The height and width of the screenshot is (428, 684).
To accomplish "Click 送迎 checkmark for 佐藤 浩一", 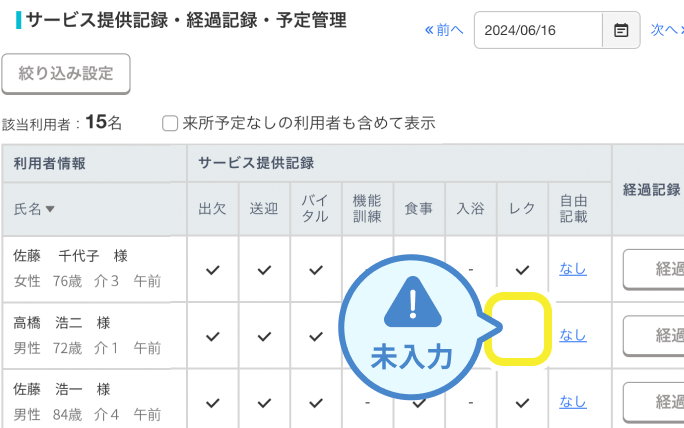I will pos(264,403).
